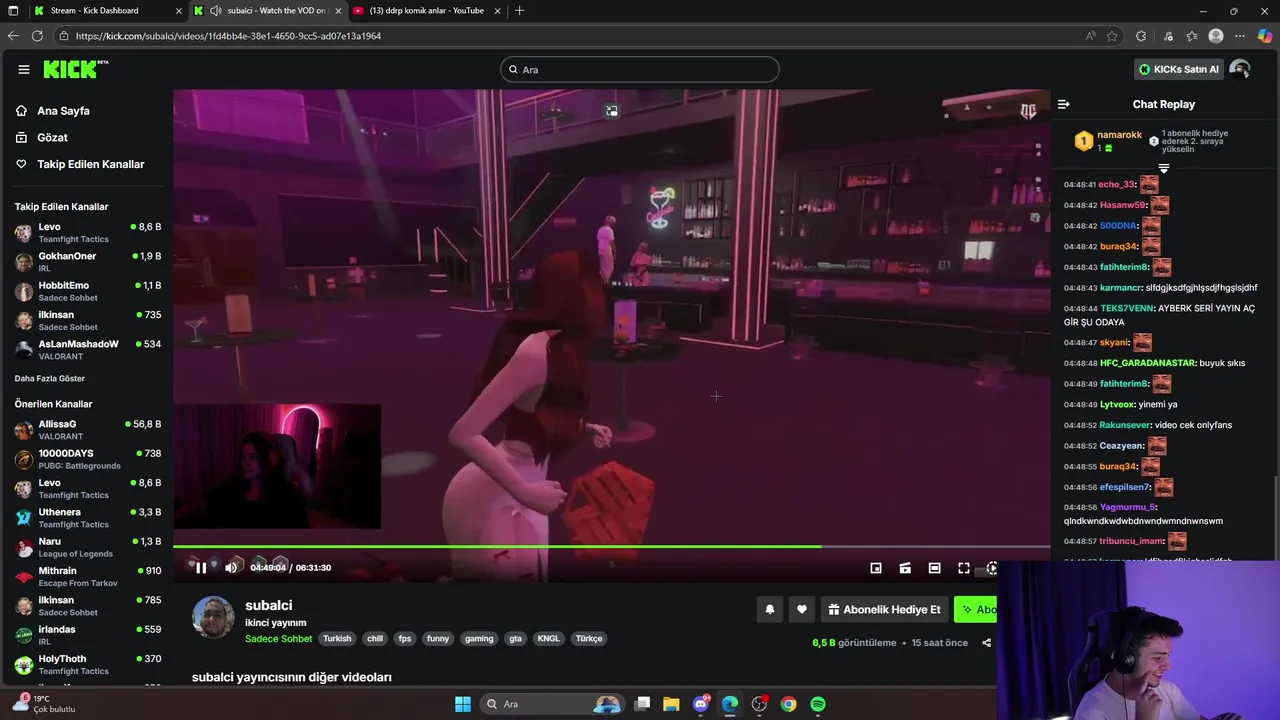Open browser settings ellipsis menu
Screen dimensions: 1280x720
(x=1241, y=36)
